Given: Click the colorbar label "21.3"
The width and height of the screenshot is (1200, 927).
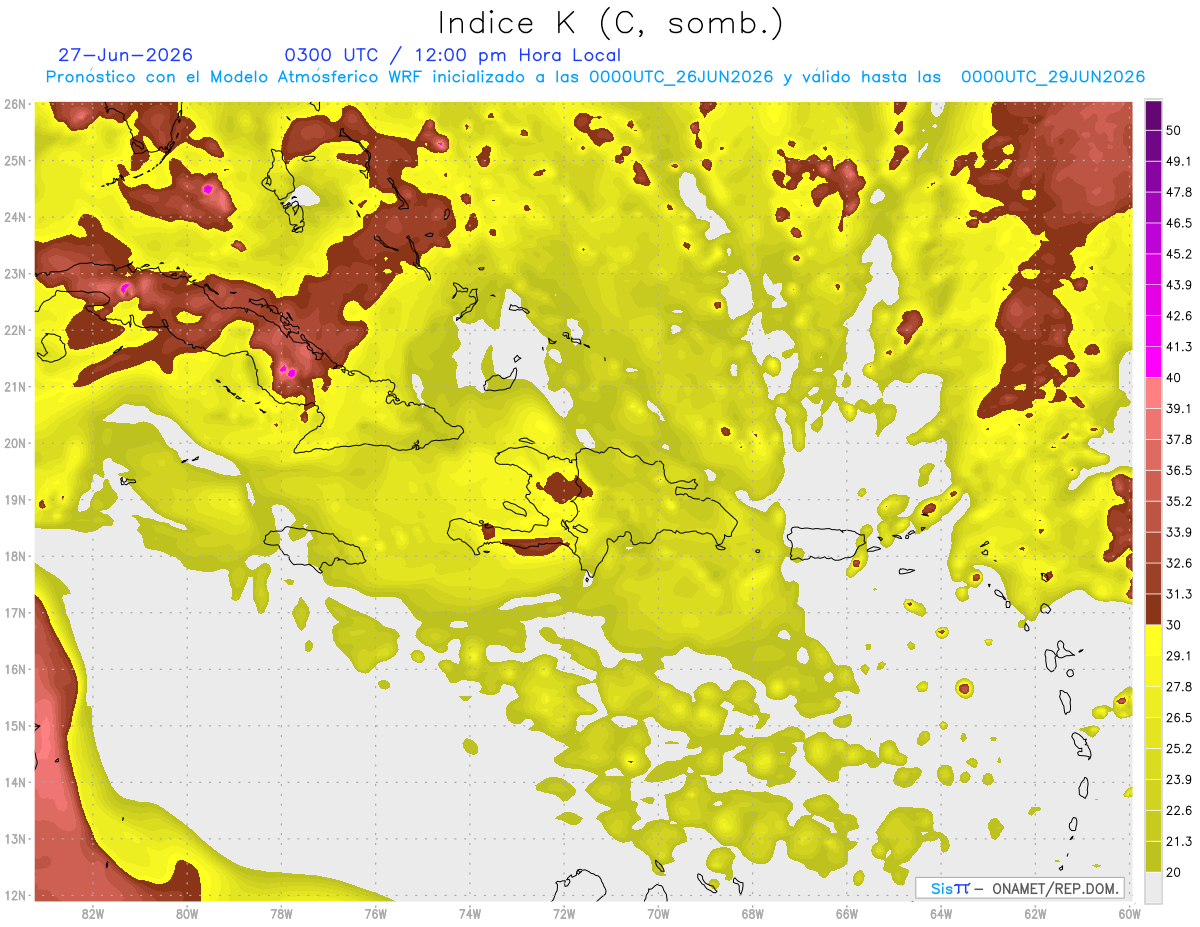Looking at the screenshot, I should [x=1177, y=841].
